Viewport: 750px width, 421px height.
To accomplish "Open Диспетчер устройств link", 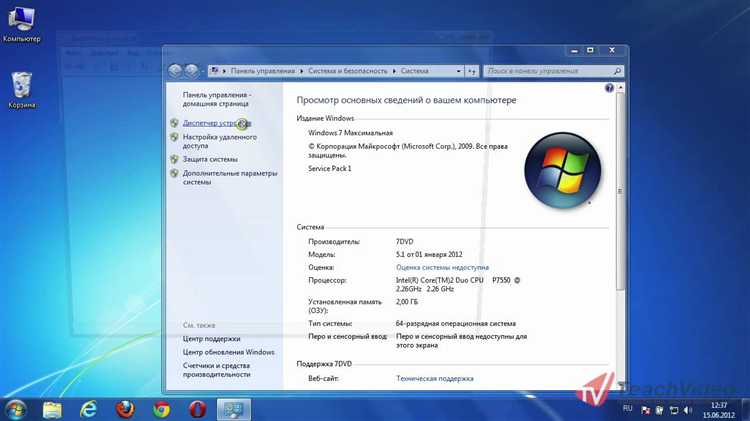I will 217,123.
